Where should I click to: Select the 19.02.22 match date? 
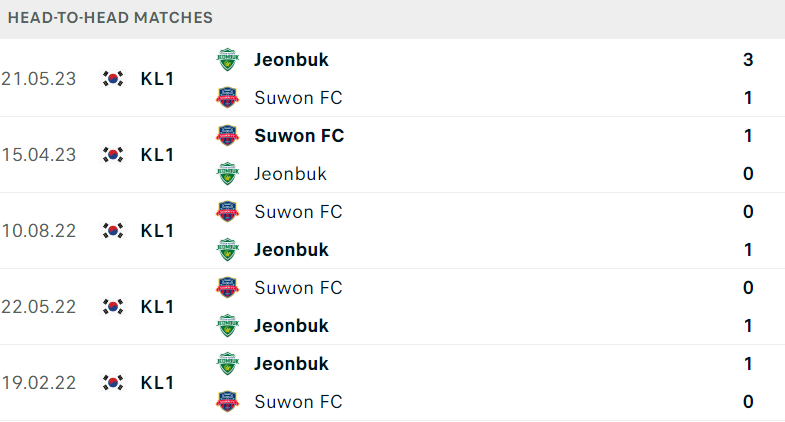pos(39,383)
